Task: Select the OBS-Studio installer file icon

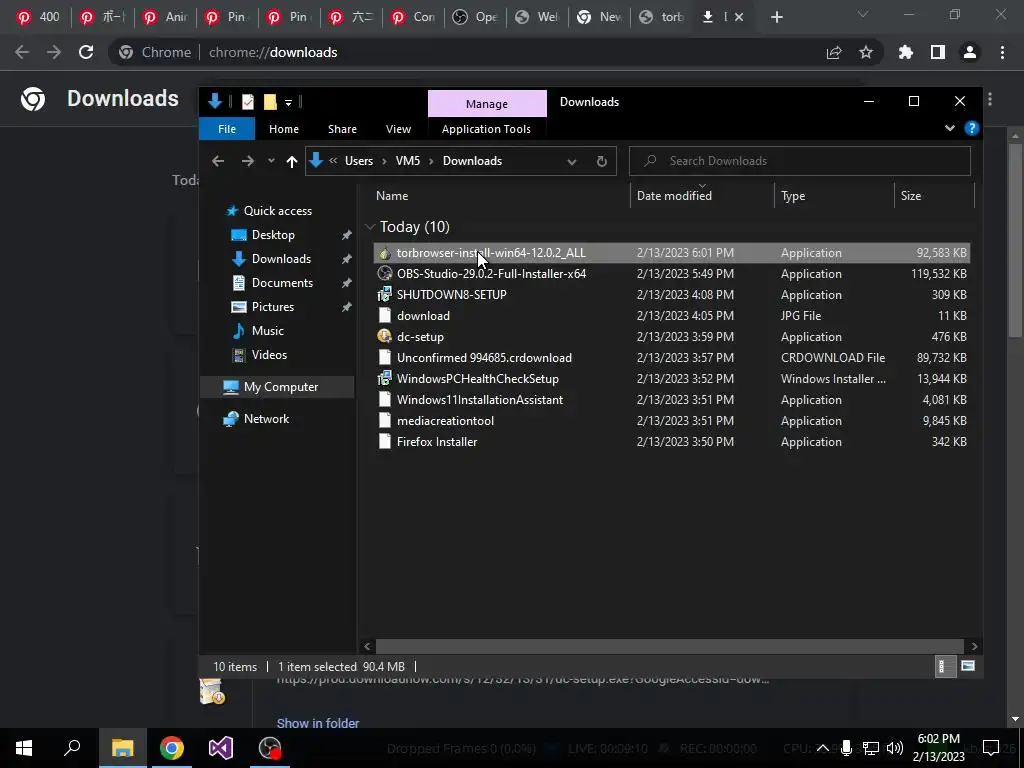Action: pos(385,274)
